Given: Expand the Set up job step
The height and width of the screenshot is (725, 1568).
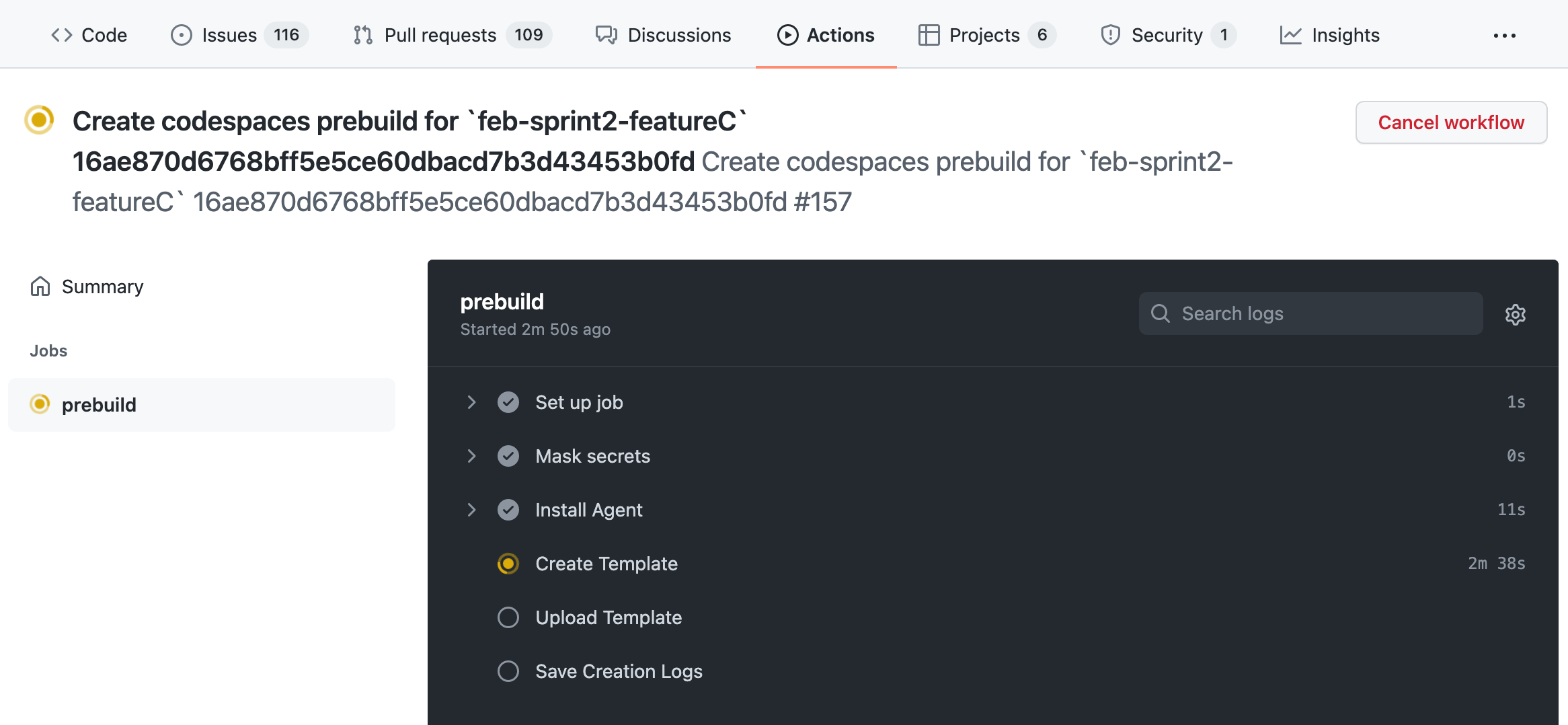Looking at the screenshot, I should point(471,402).
